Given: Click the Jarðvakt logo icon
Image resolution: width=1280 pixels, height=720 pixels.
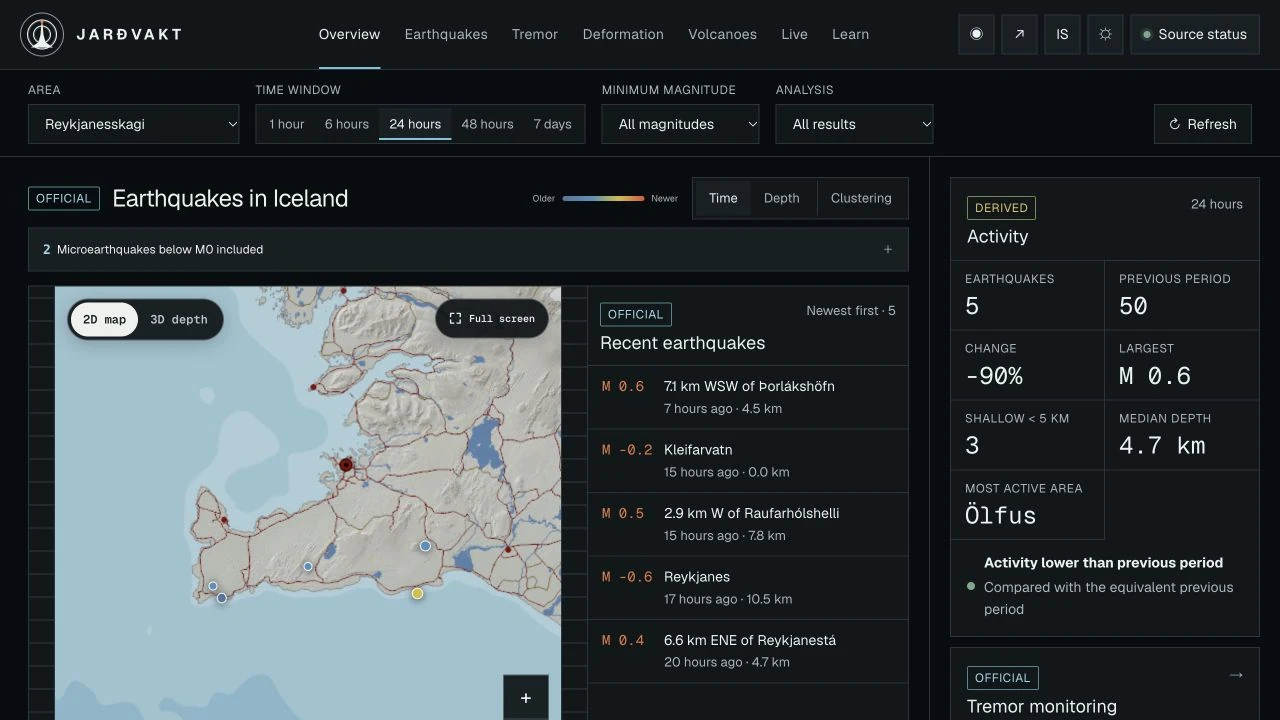Looking at the screenshot, I should [42, 34].
